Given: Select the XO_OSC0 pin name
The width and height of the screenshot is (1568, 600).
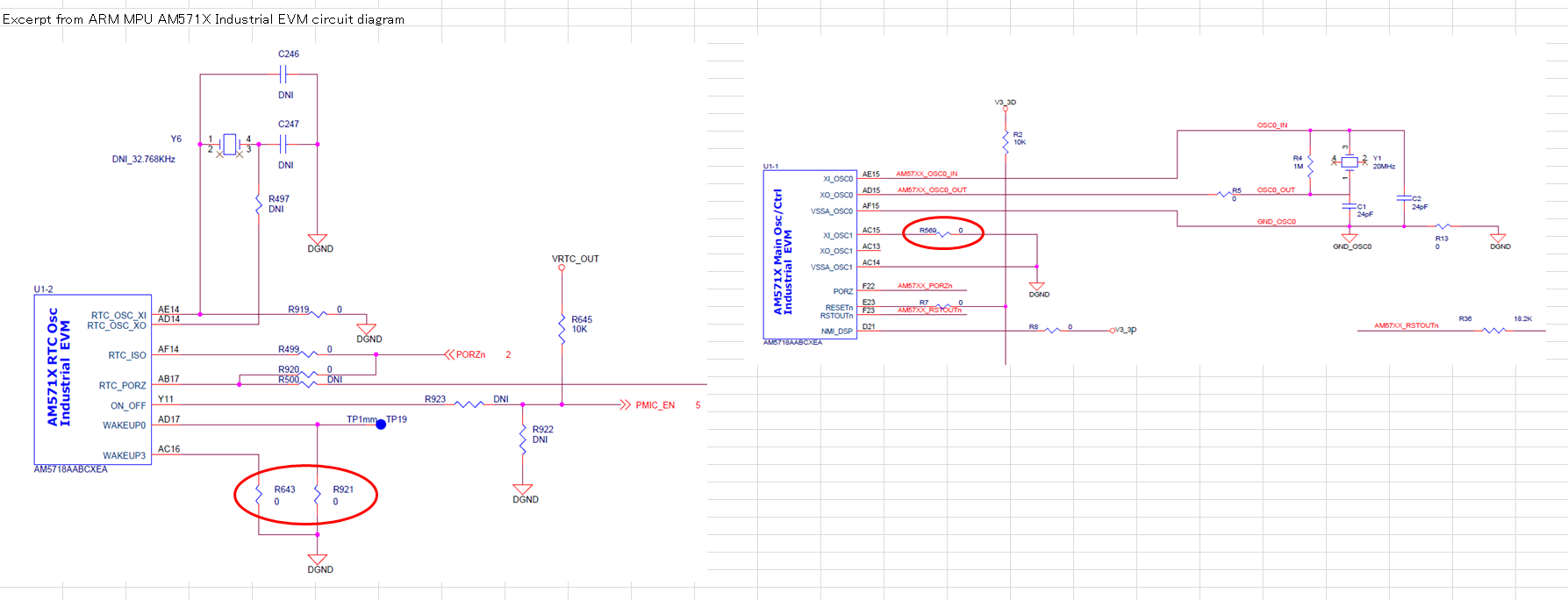Looking at the screenshot, I should click(836, 195).
